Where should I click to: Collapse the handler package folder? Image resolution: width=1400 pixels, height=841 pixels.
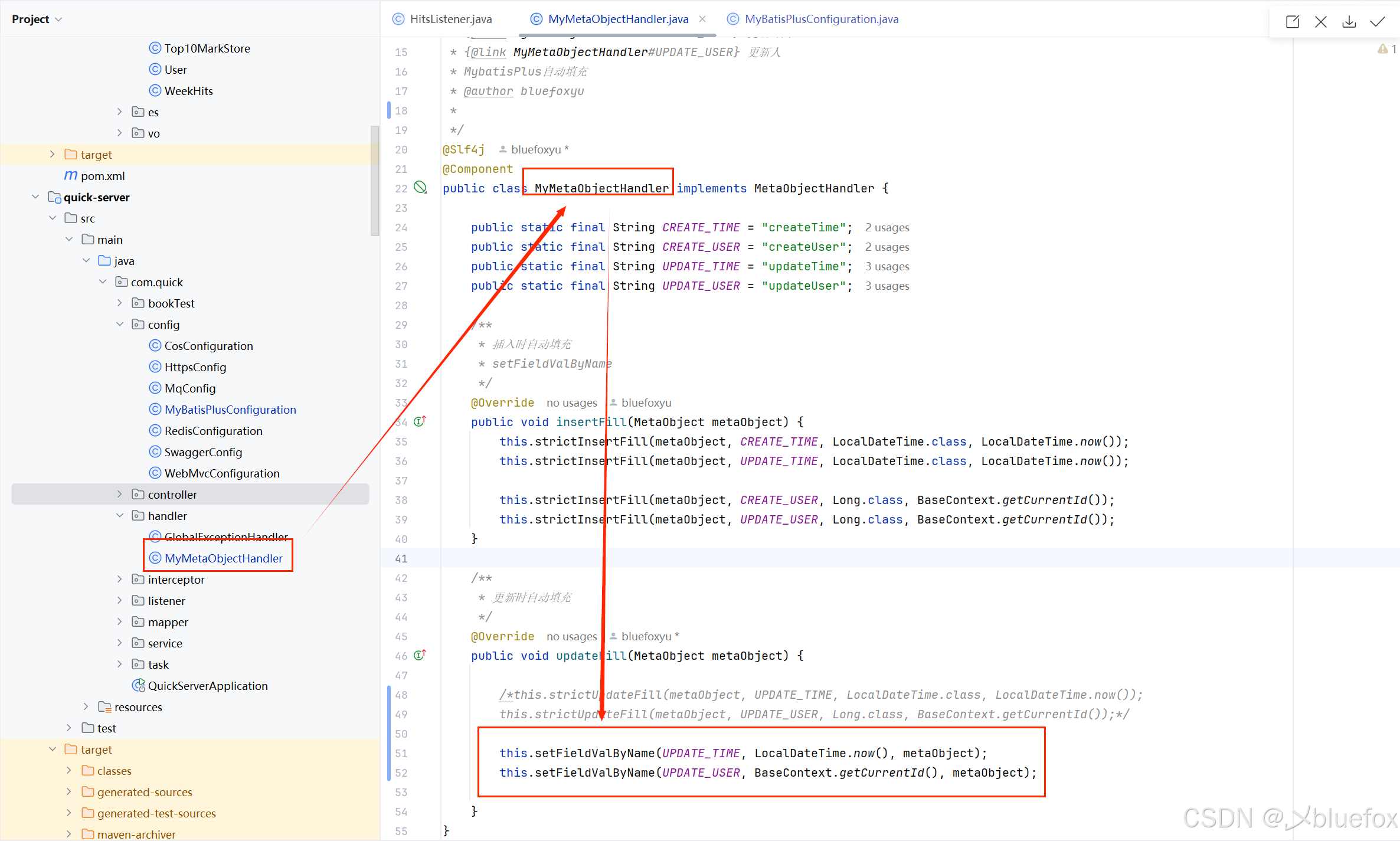[120, 515]
